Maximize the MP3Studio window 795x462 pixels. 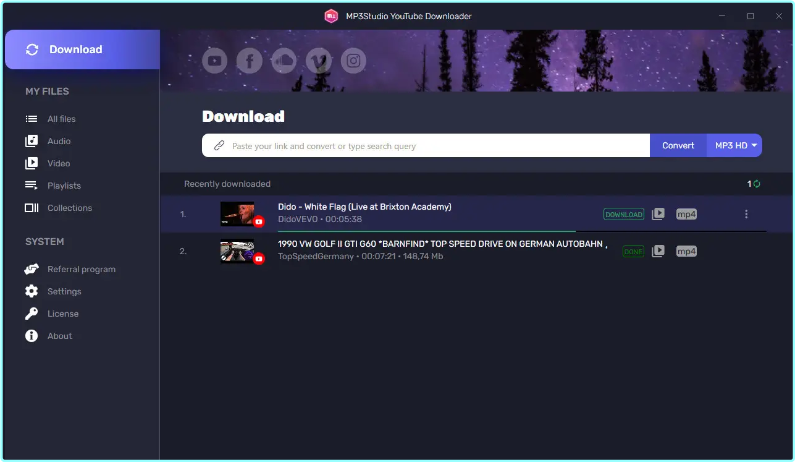click(x=750, y=16)
